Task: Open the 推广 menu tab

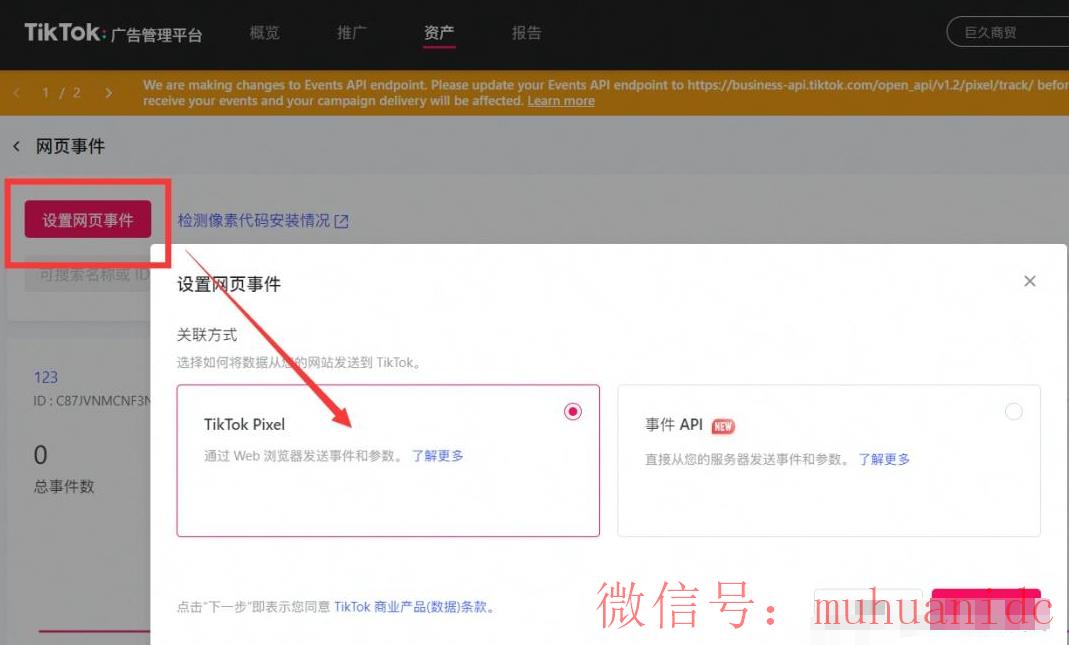Action: pos(351,33)
